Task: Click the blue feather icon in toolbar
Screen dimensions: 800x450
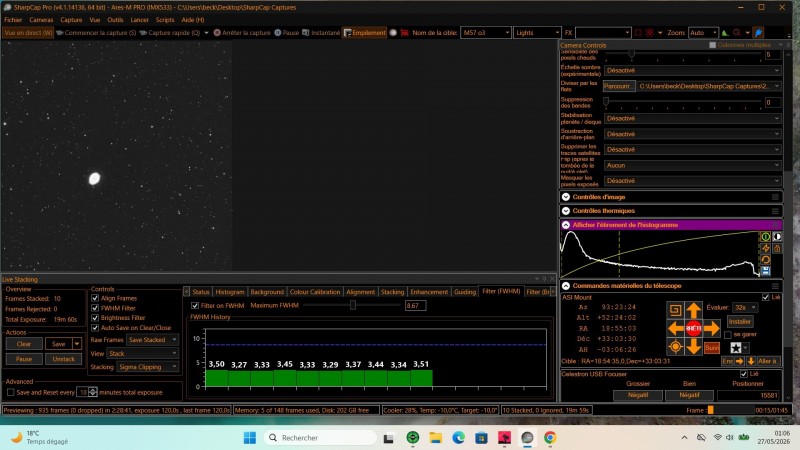Action: click(x=759, y=33)
